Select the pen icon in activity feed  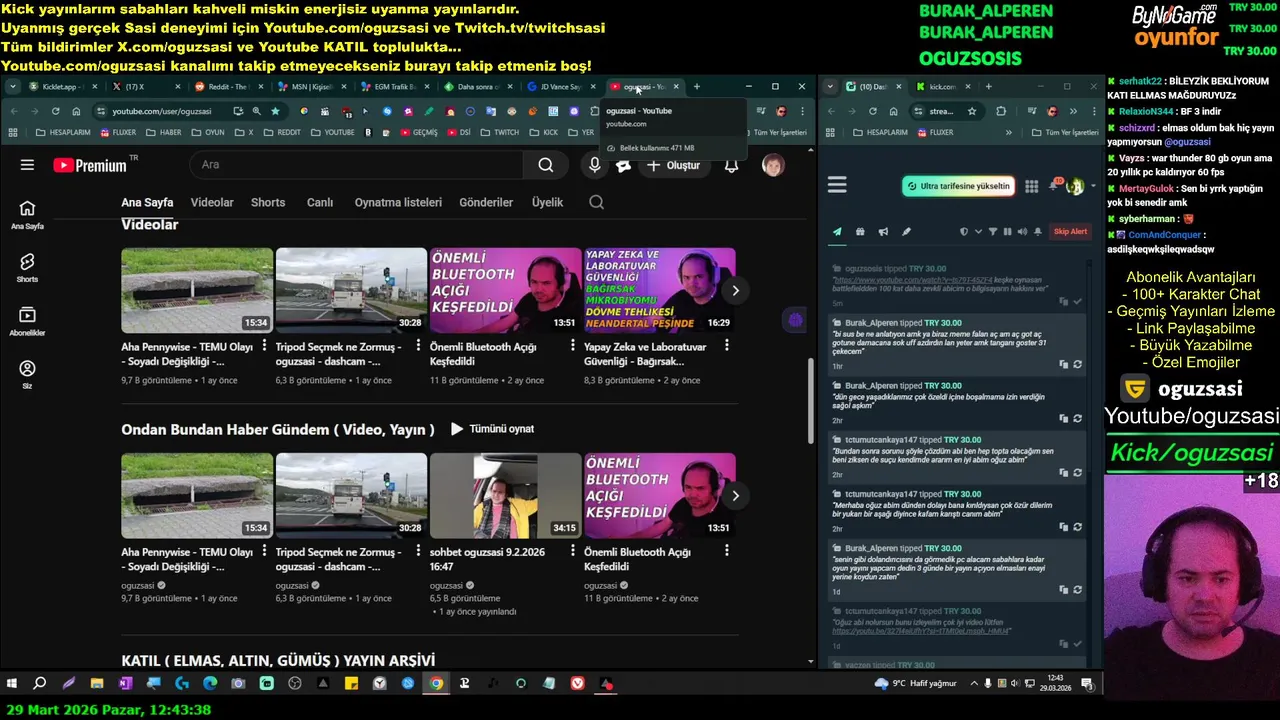tap(906, 231)
